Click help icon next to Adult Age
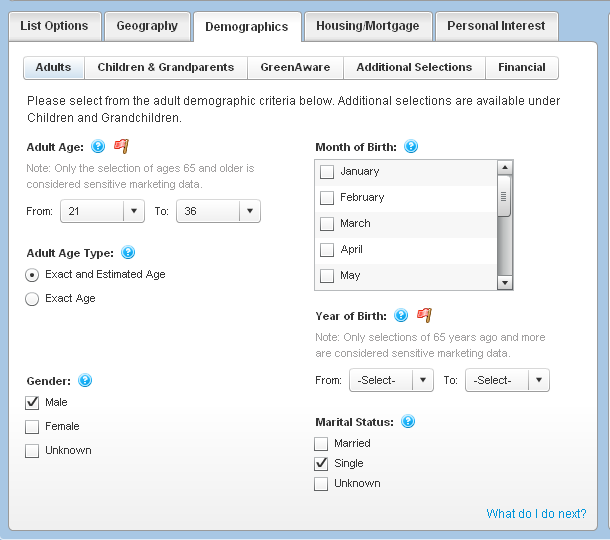 coord(98,147)
